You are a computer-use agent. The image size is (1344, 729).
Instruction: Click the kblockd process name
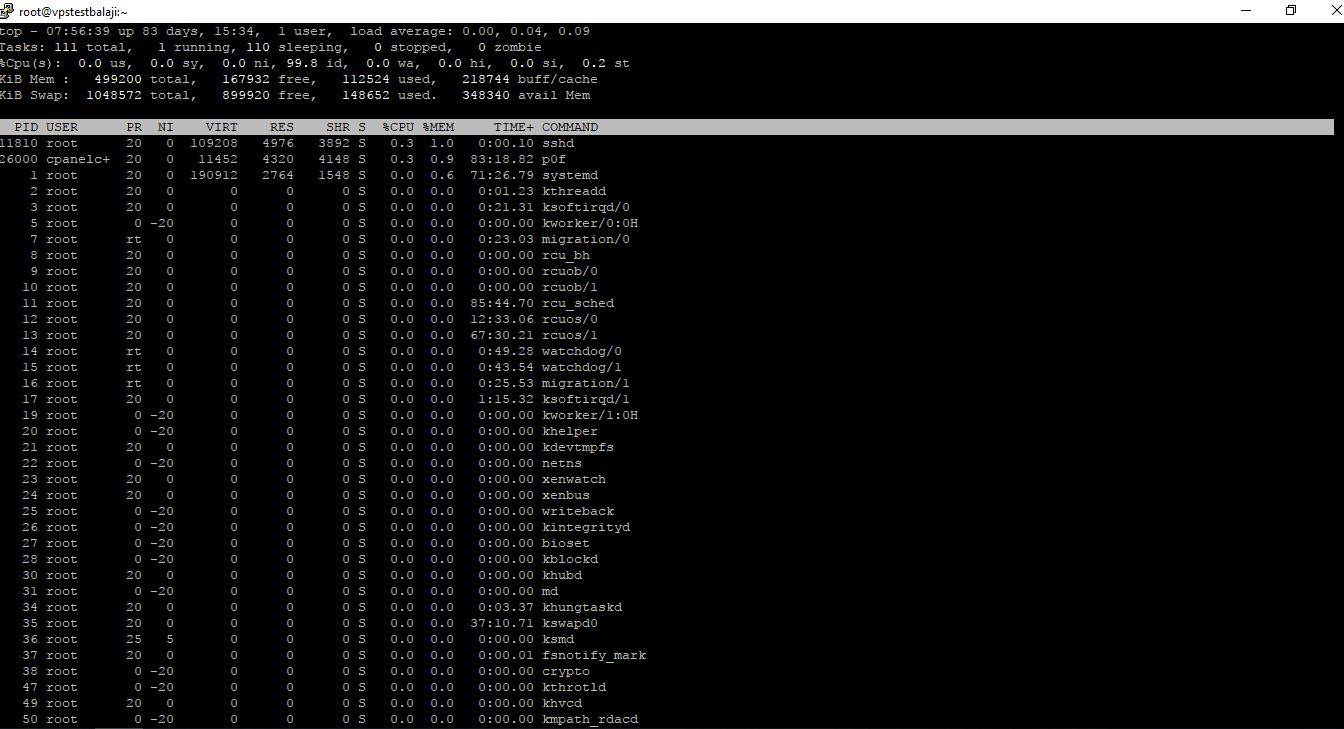[570, 559]
